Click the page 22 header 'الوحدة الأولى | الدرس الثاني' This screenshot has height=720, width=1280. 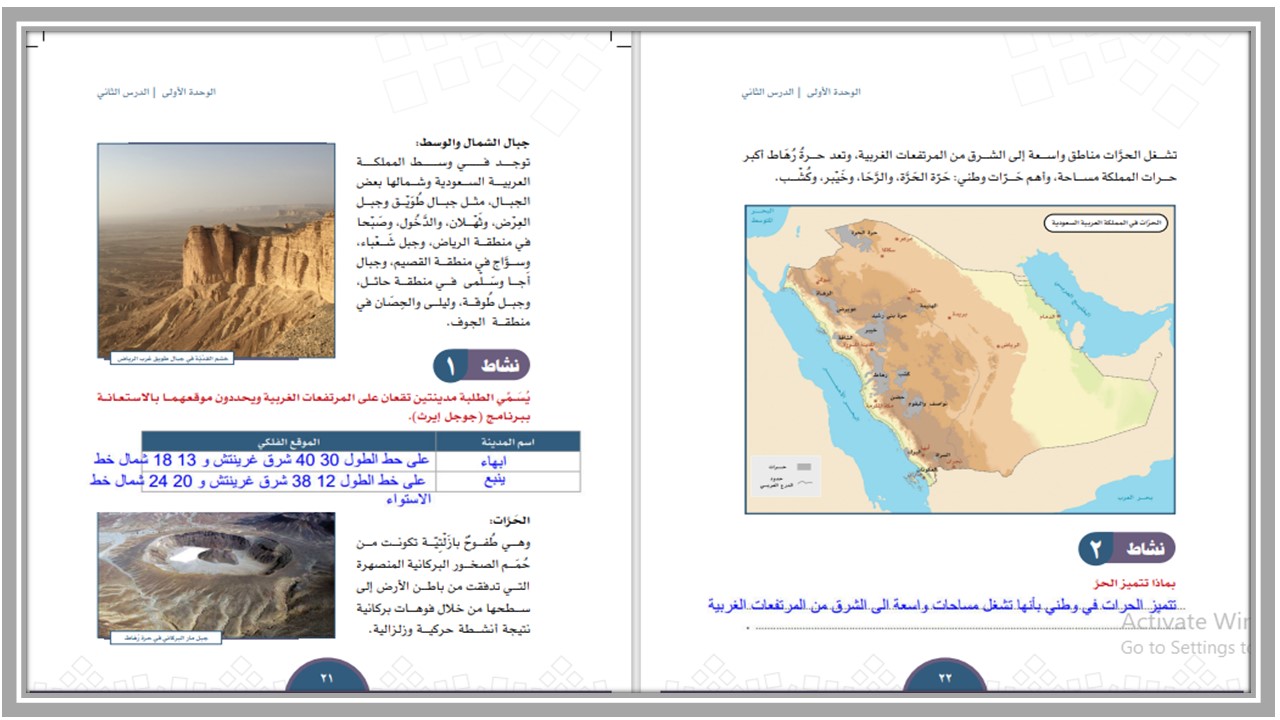click(x=801, y=92)
